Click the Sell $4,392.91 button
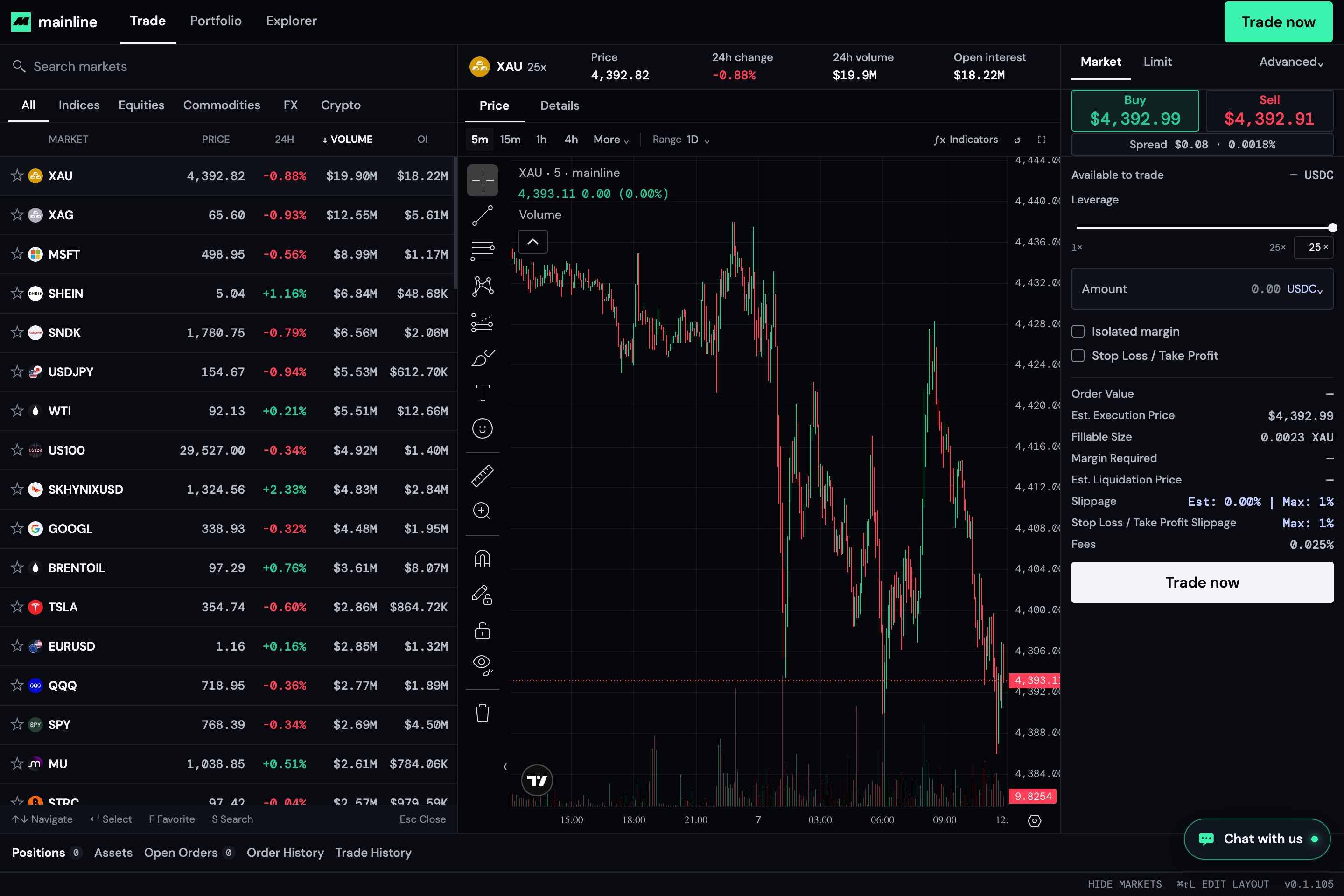This screenshot has height=896, width=1344. [1269, 110]
